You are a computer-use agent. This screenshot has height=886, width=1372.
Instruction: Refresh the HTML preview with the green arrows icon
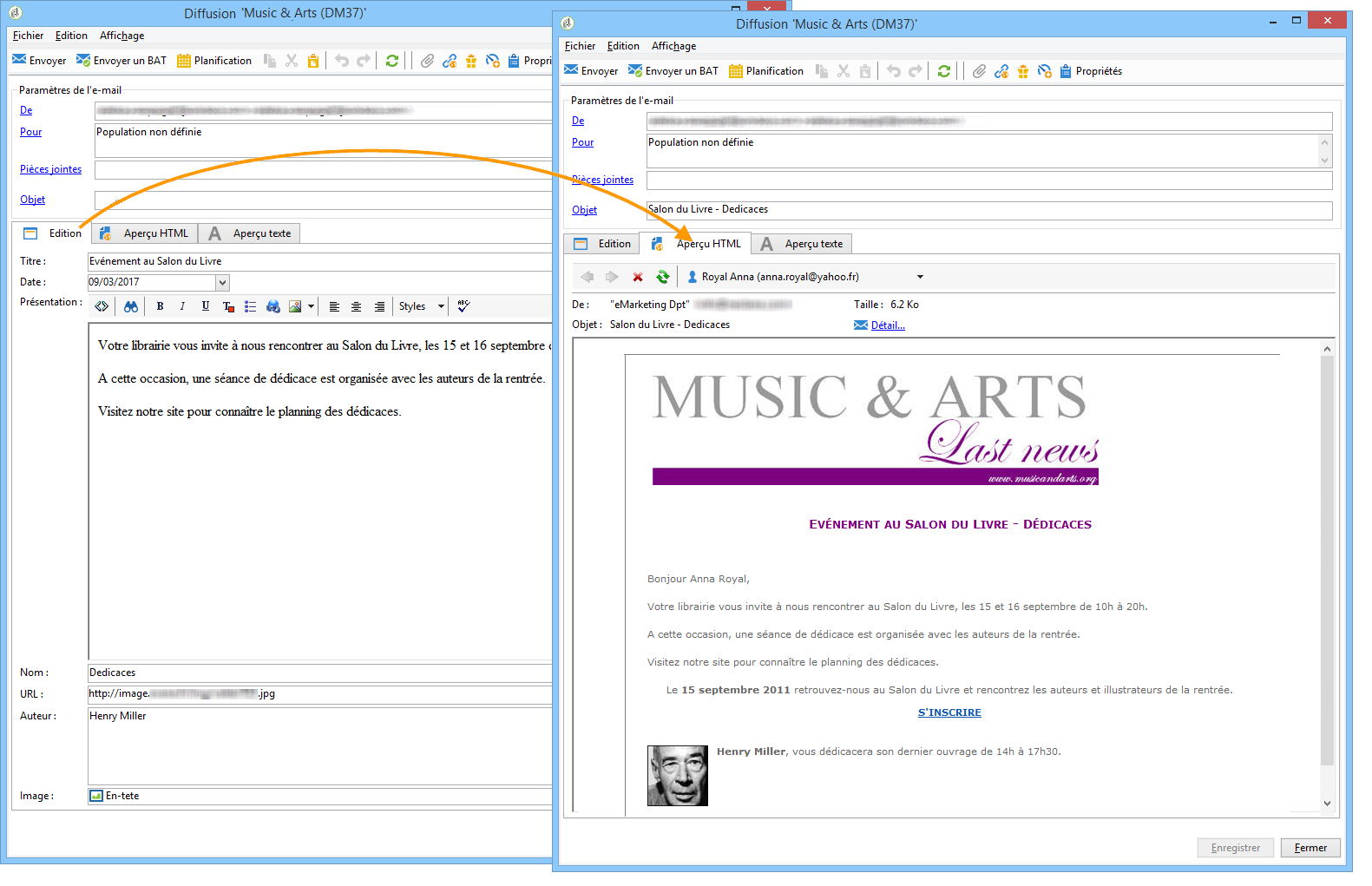pyautogui.click(x=663, y=277)
